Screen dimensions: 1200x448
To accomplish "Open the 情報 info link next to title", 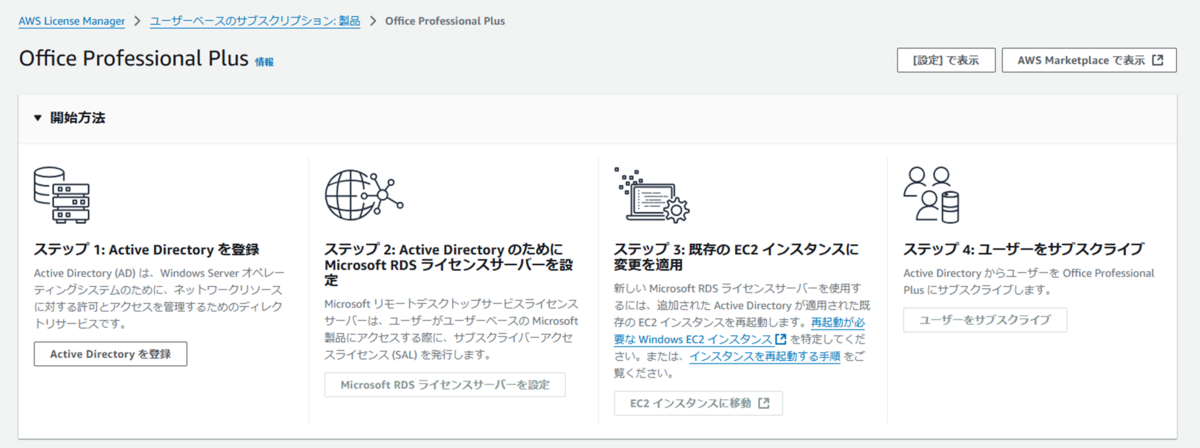I will point(264,62).
